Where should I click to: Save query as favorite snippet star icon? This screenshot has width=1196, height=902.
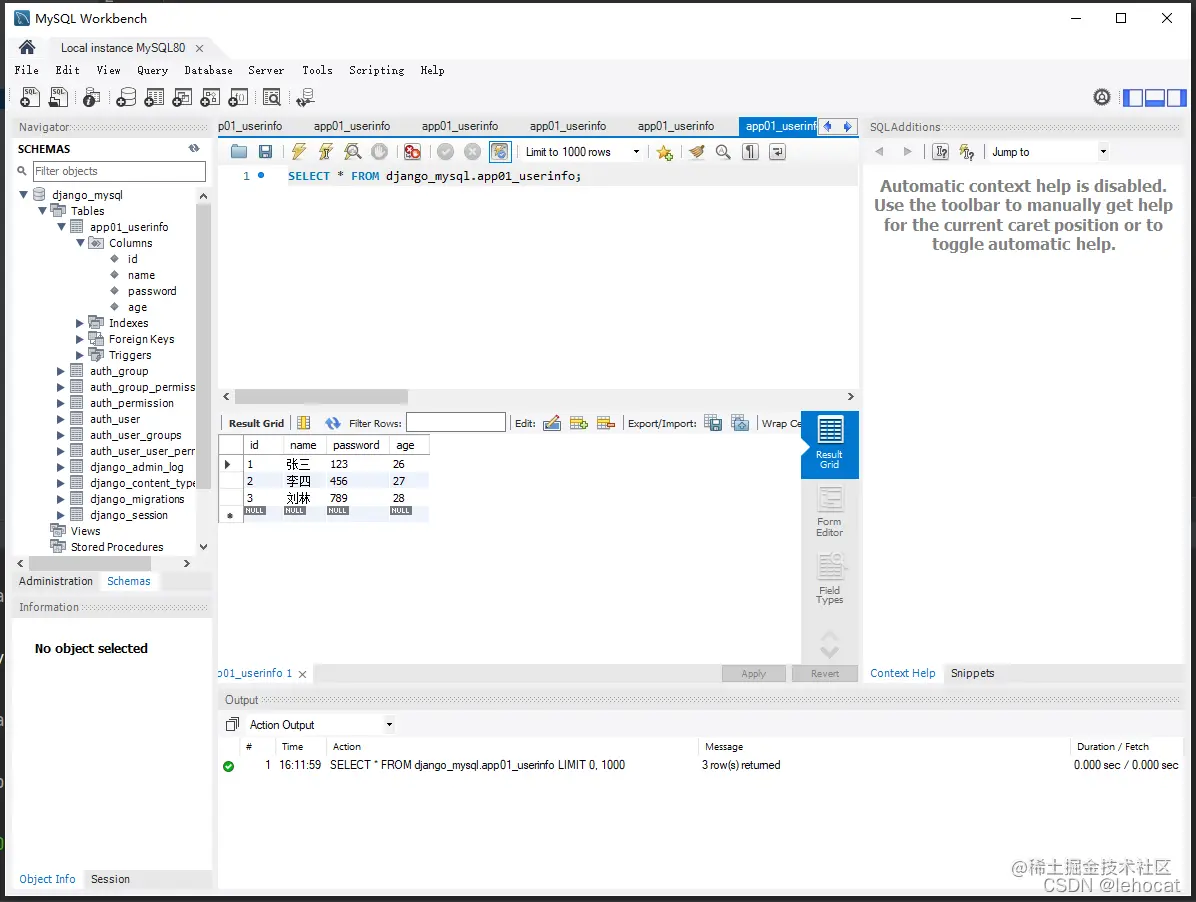coord(665,152)
